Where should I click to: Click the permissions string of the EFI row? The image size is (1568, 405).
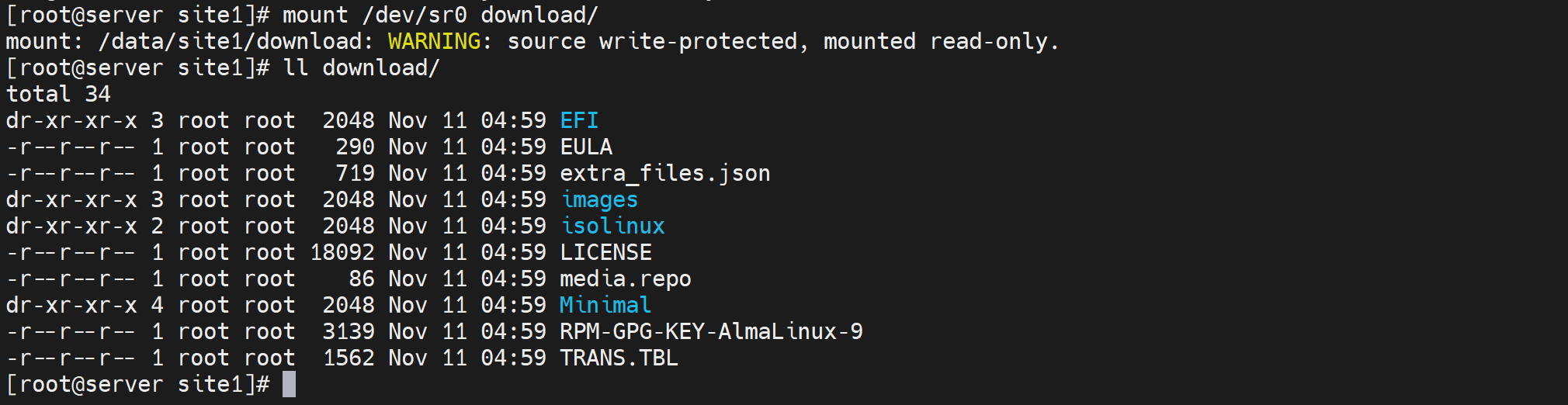(71, 121)
